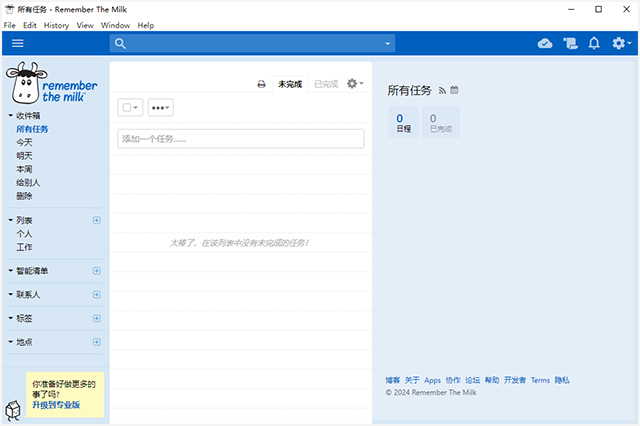Add a location with 地点 plus icon
640x426 pixels.
click(97, 342)
